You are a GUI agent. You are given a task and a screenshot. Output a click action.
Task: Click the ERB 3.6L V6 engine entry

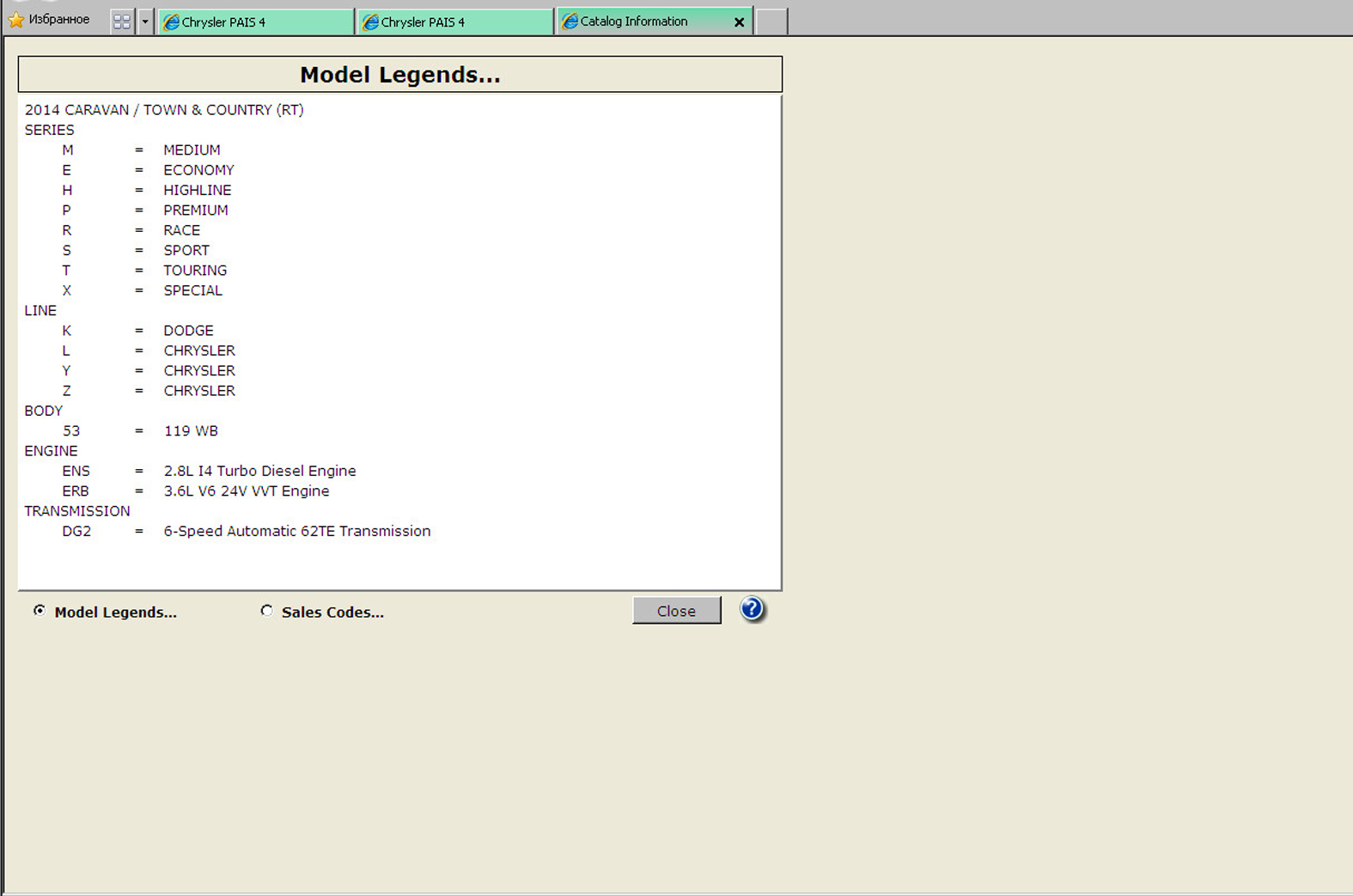(246, 491)
